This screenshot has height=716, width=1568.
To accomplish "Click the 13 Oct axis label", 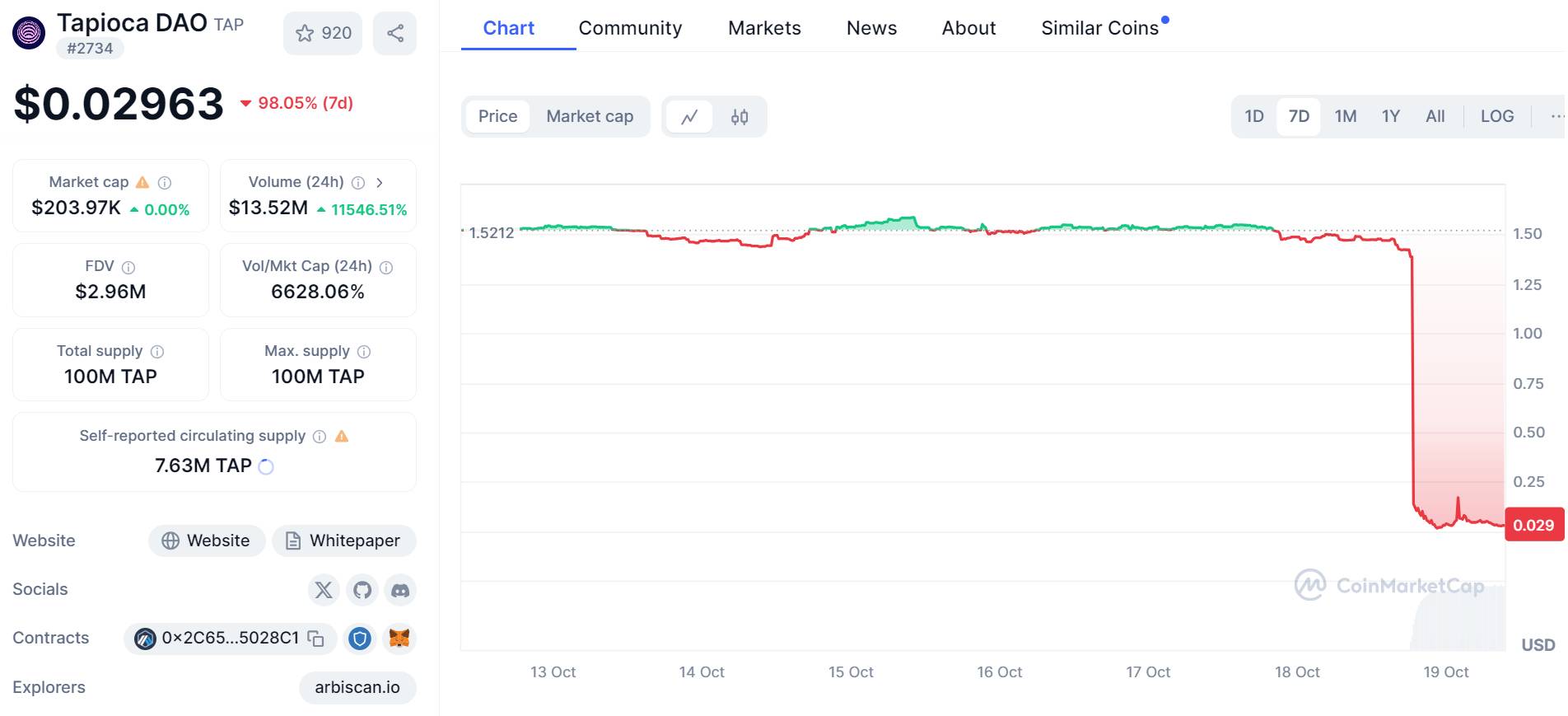I will tap(553, 672).
